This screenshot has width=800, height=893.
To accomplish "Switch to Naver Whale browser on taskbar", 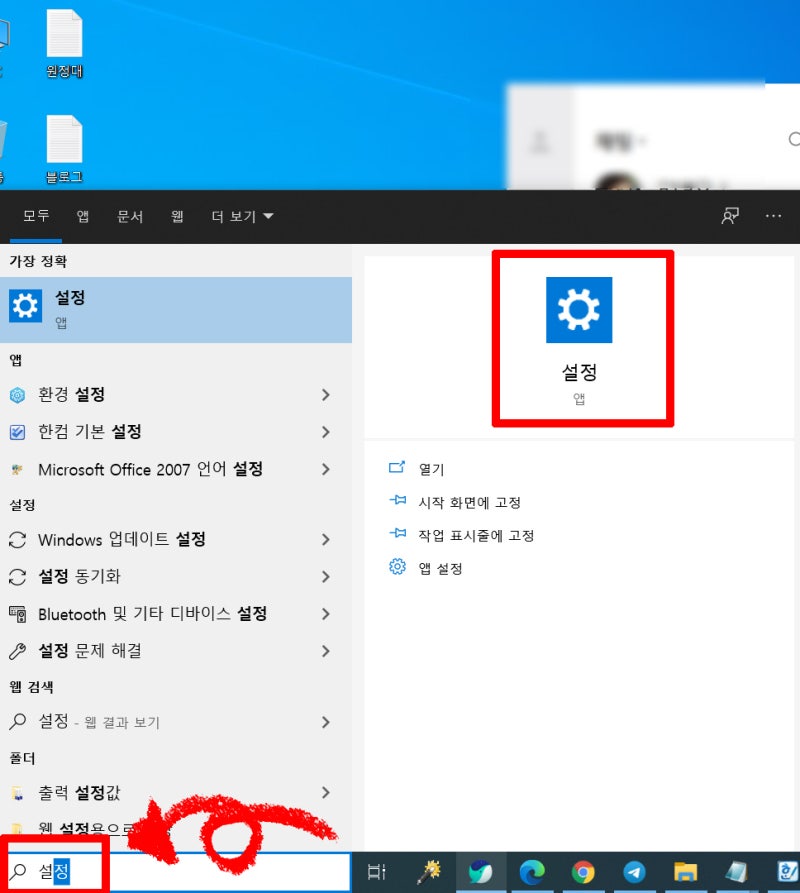I will 481,872.
